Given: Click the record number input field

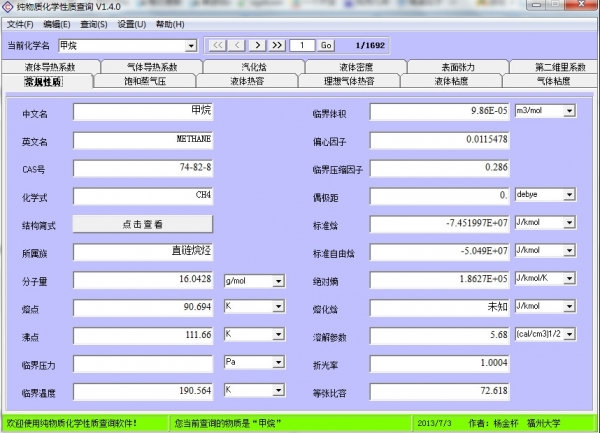Looking at the screenshot, I should pyautogui.click(x=302, y=45).
